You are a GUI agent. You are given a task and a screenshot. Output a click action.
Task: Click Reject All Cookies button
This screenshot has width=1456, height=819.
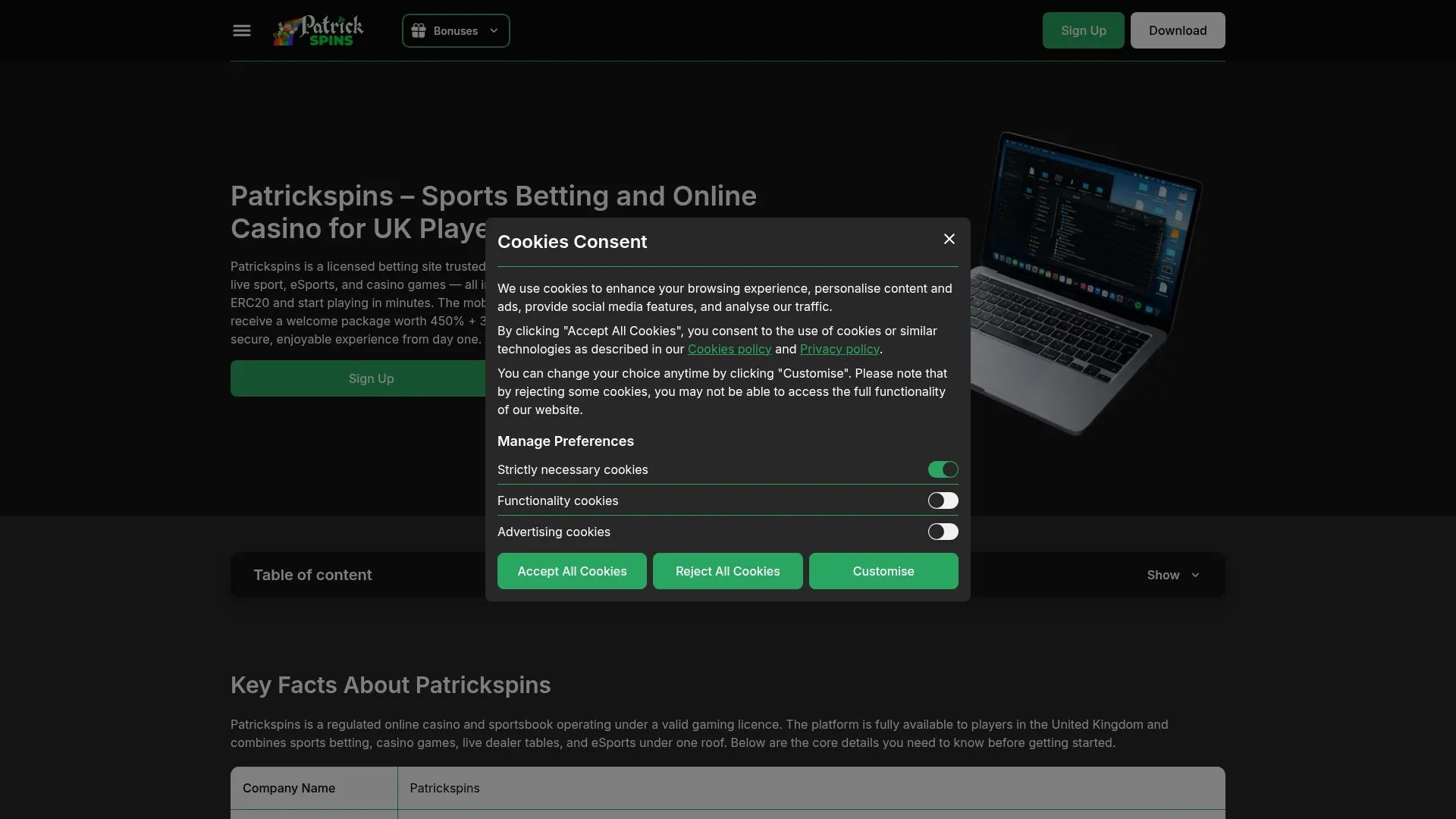click(727, 571)
